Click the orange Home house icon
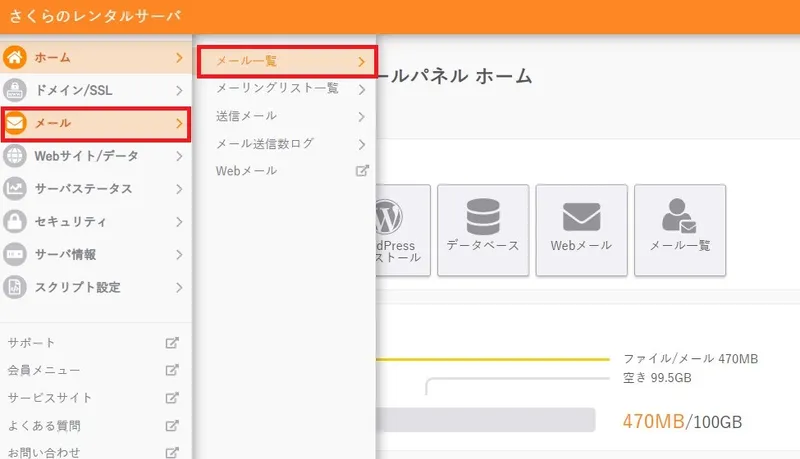 click(x=15, y=58)
